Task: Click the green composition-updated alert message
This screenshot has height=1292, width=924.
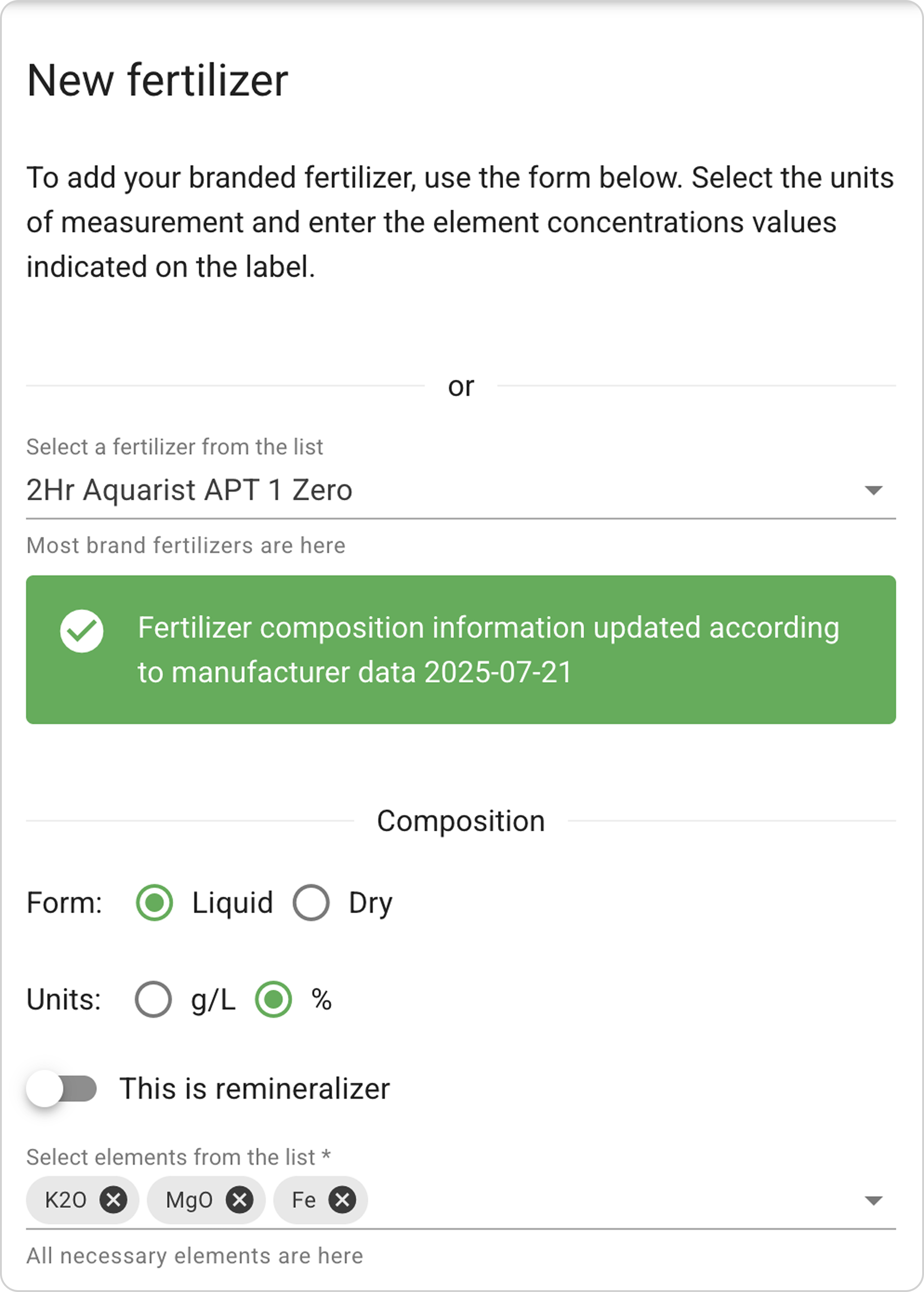Action: pos(488,650)
